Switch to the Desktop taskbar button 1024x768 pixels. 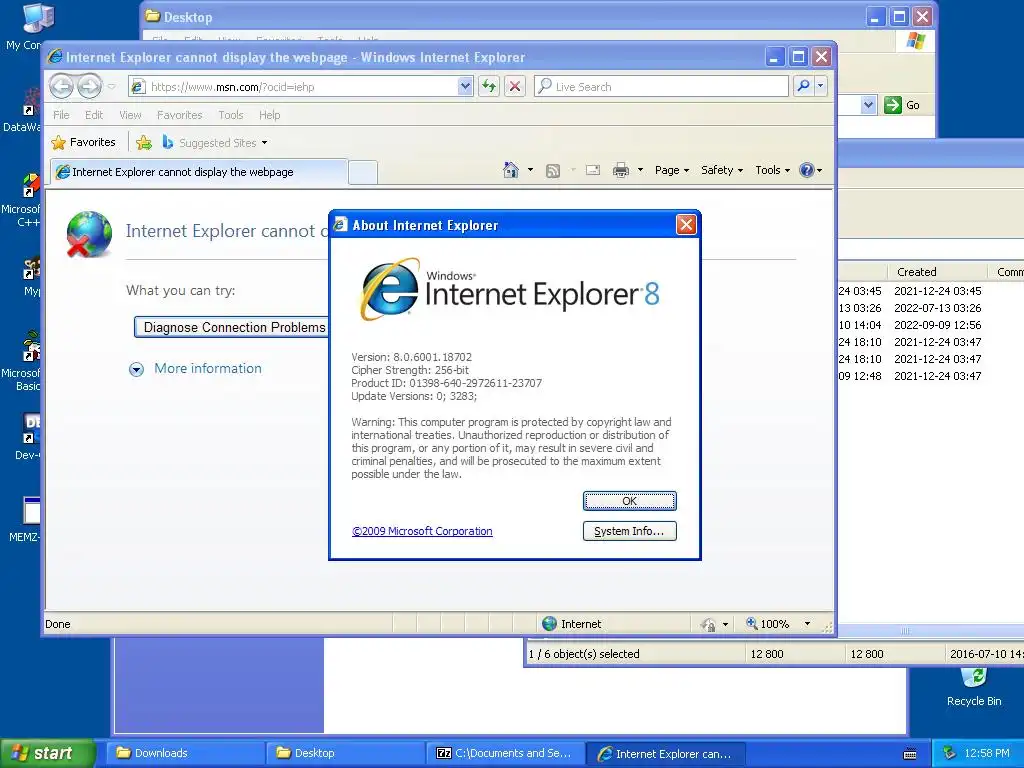click(x=345, y=753)
